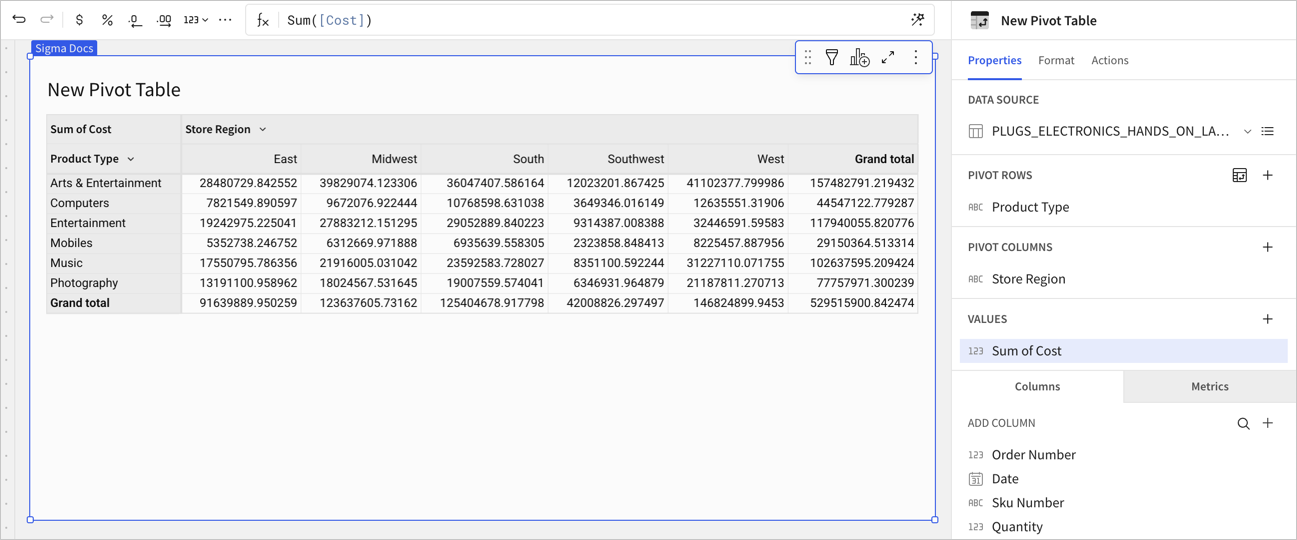Switch to the Metrics tab
The width and height of the screenshot is (1297, 540).
pos(1210,386)
